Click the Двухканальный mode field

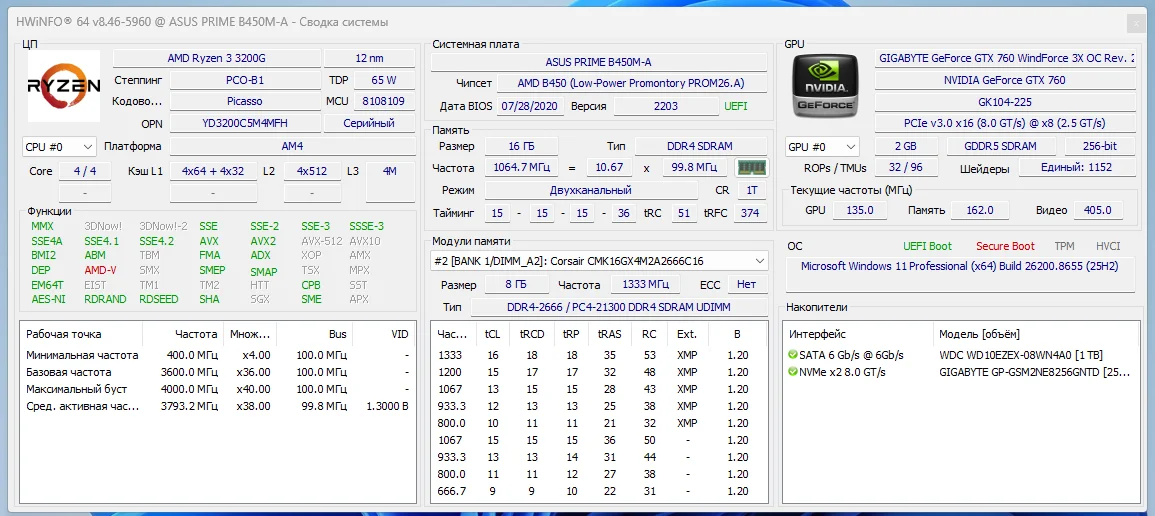click(591, 190)
